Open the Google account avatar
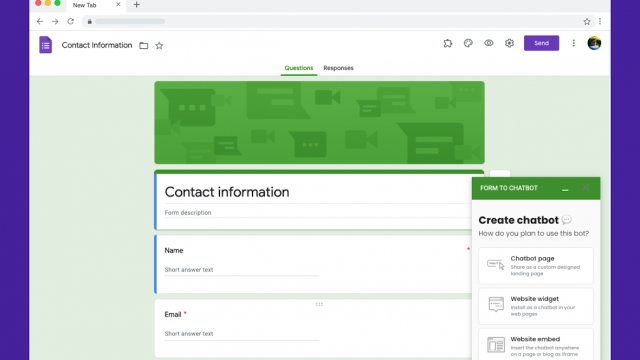The image size is (640, 360). click(x=594, y=43)
